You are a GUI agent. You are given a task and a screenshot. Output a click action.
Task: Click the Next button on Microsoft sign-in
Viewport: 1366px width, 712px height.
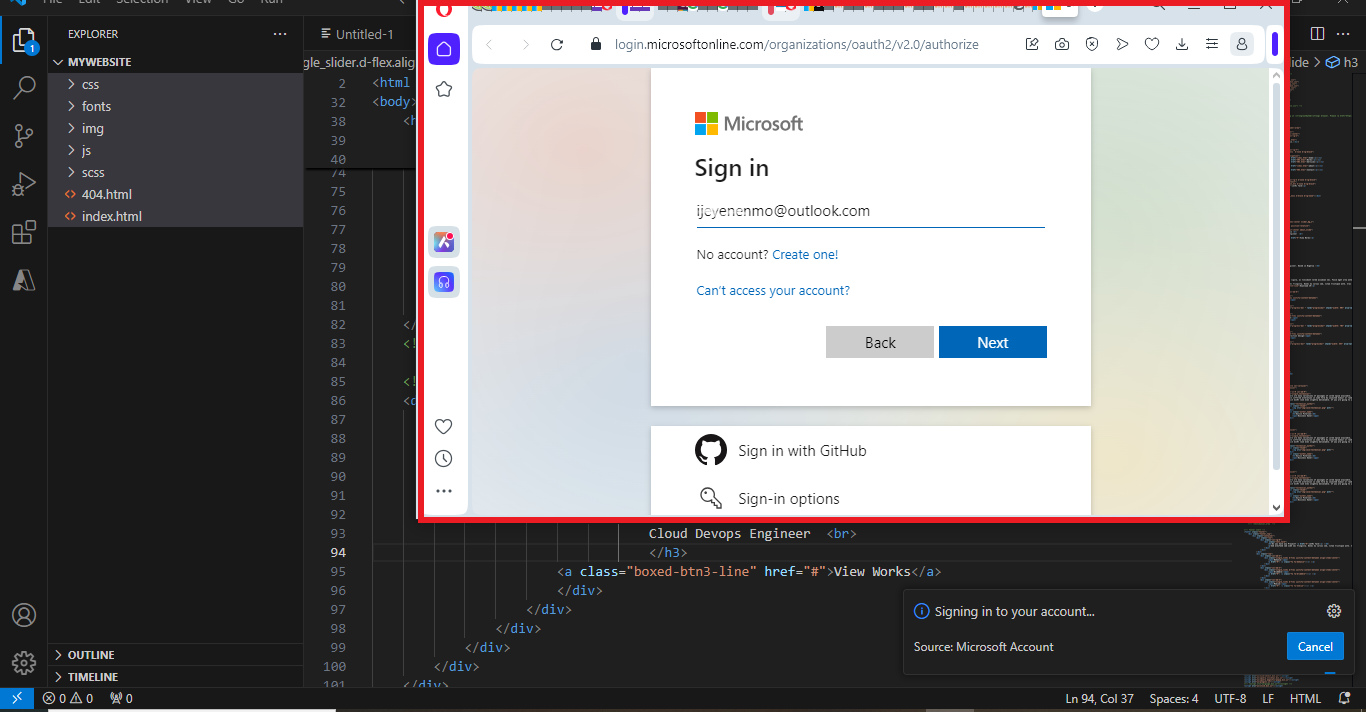pos(992,342)
